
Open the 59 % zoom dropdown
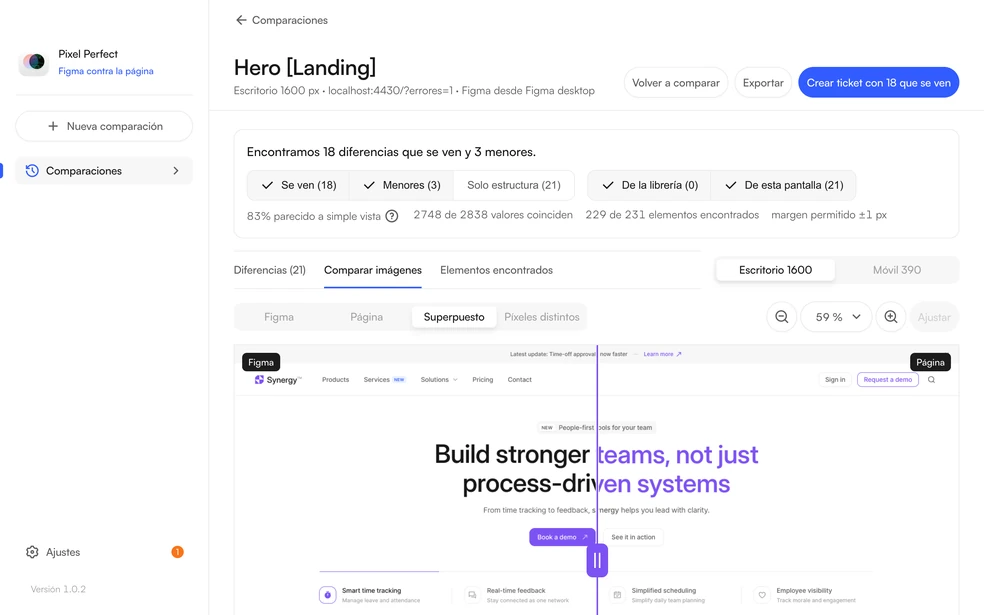pos(836,317)
